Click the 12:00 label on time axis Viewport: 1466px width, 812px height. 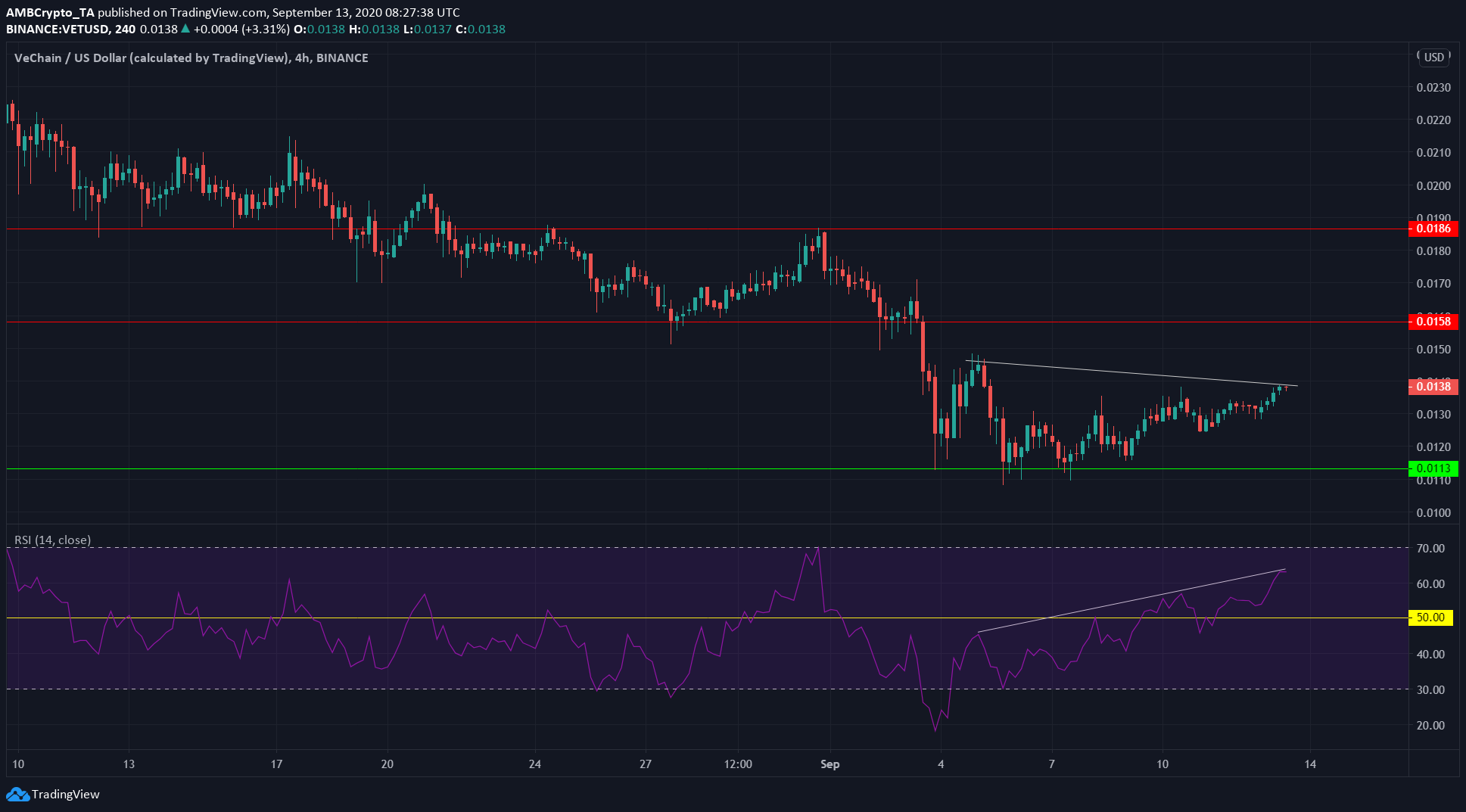tap(738, 764)
